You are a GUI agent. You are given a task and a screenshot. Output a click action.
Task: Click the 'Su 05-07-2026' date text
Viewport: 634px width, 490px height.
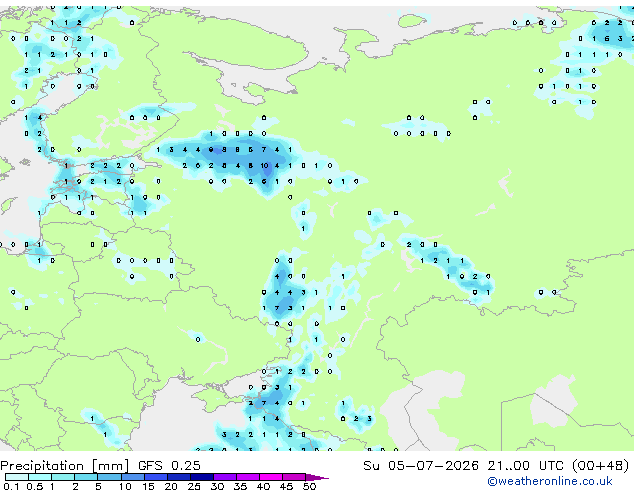pyautogui.click(x=421, y=466)
